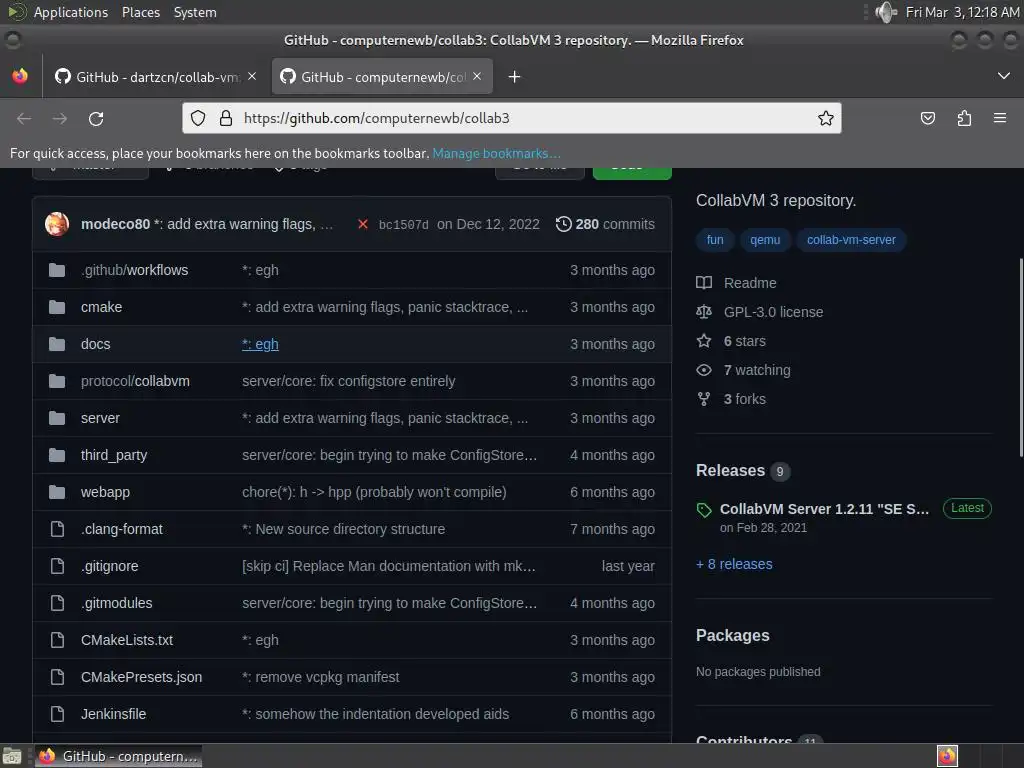Click the stars icon in the sidebar

704,341
